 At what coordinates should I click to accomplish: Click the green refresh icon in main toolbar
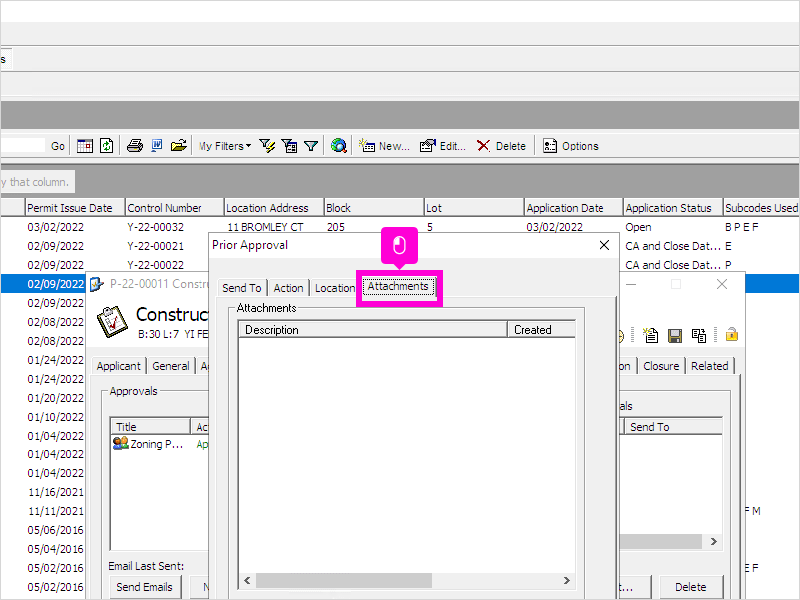[106, 146]
